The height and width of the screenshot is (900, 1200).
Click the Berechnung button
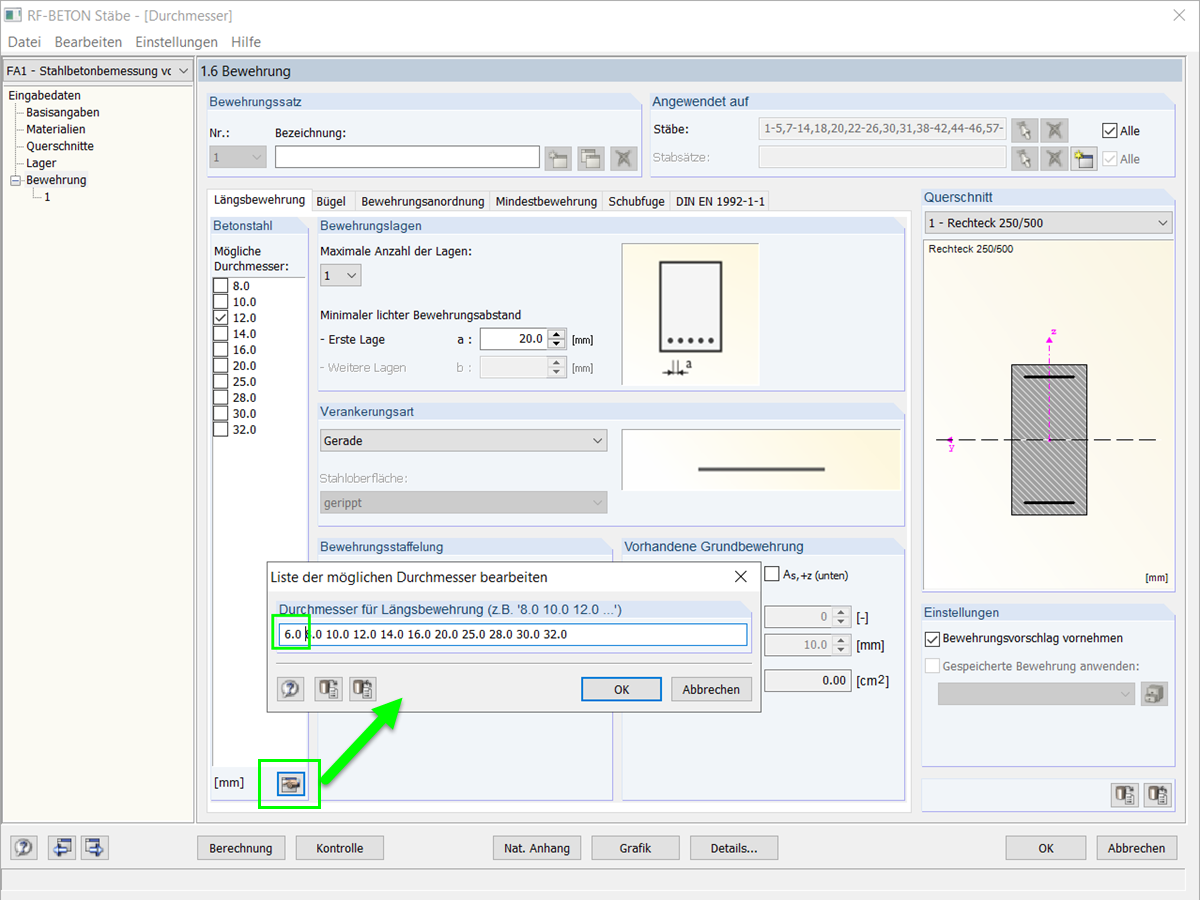241,848
